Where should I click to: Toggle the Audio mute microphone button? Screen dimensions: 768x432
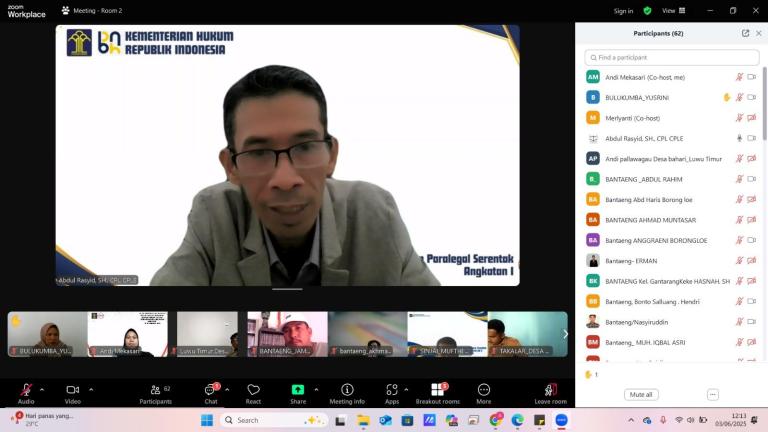[x=26, y=390]
